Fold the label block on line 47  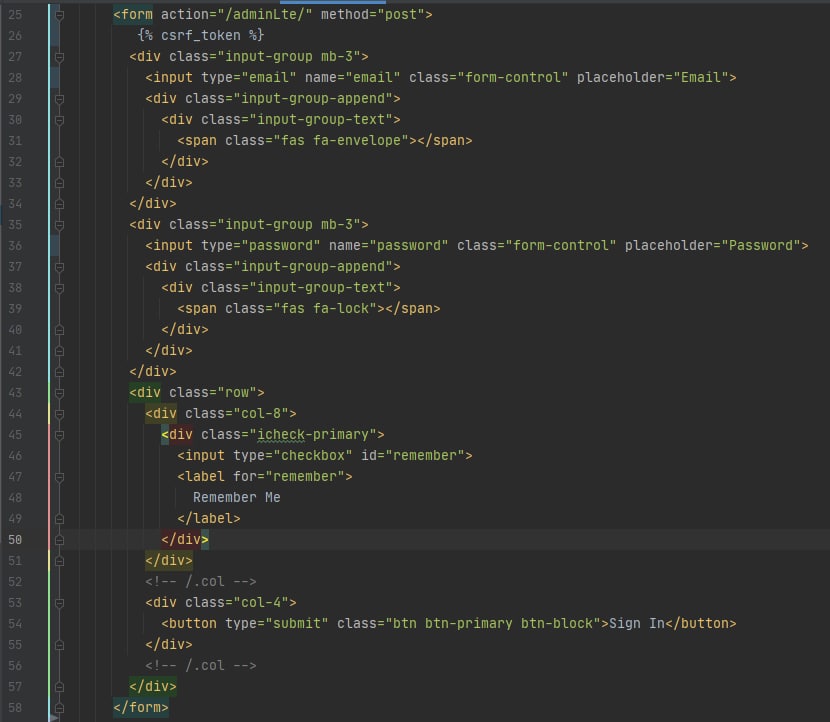(x=59, y=477)
